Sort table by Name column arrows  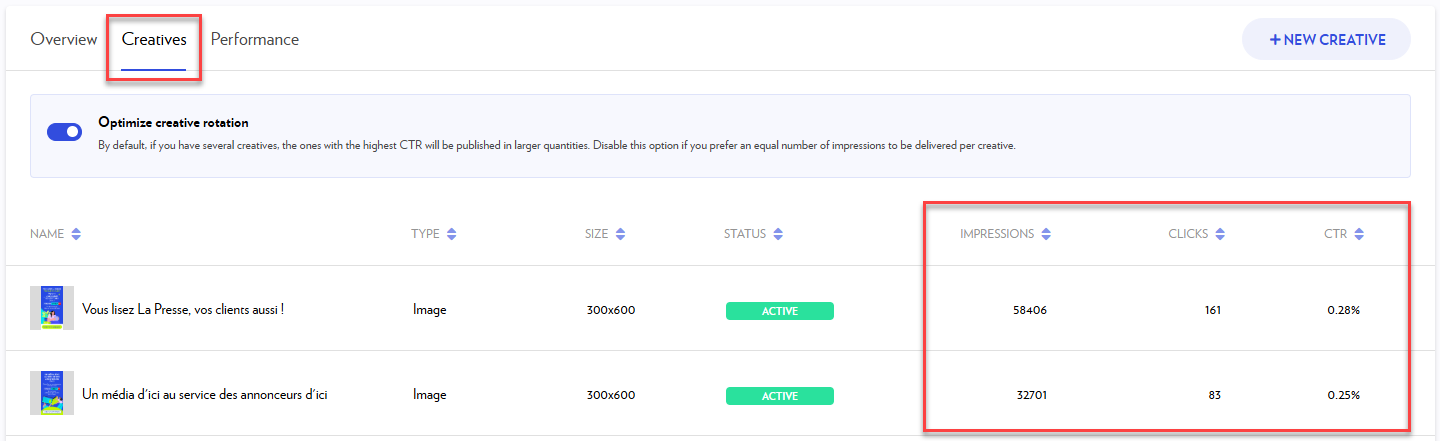76,234
